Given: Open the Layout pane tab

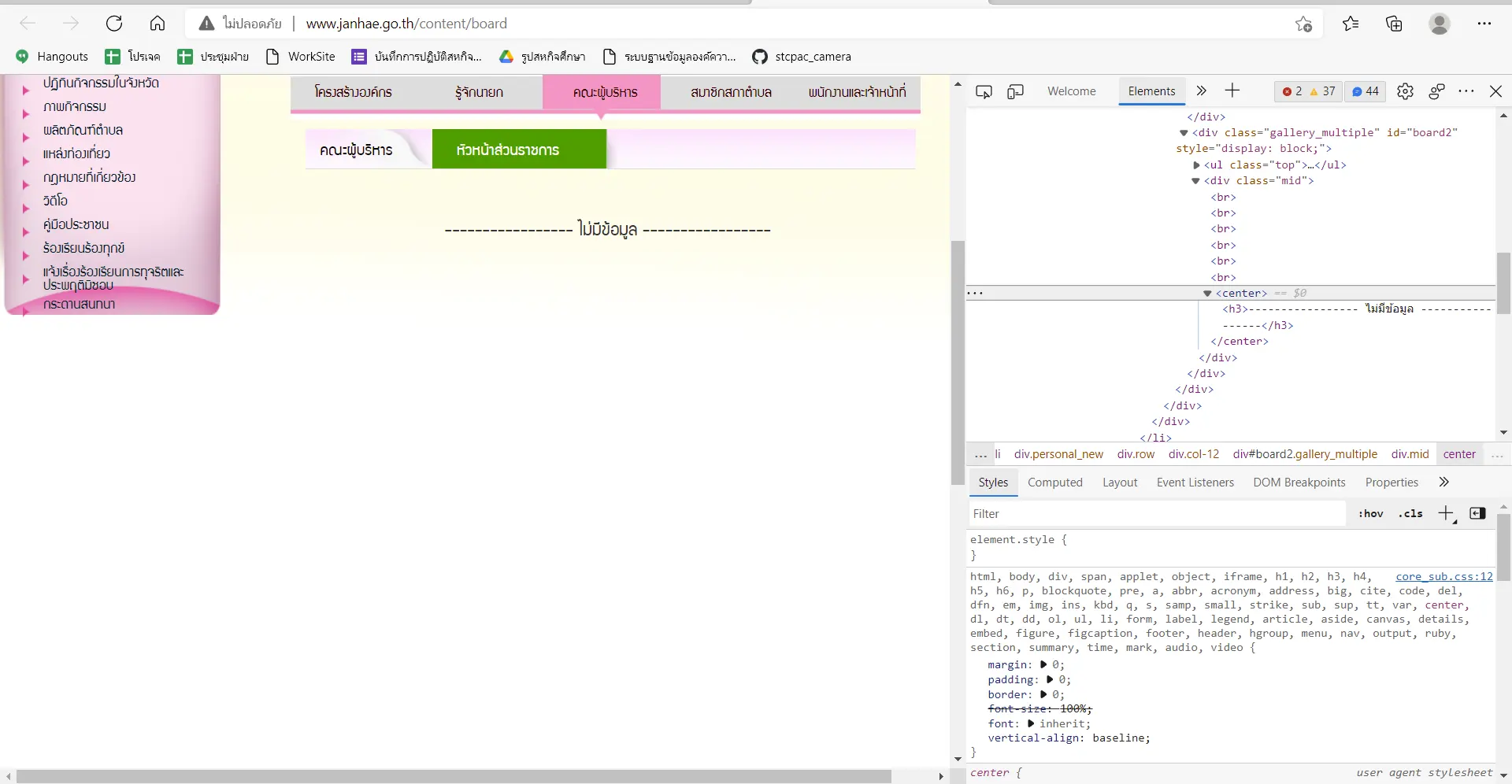Looking at the screenshot, I should (x=1120, y=483).
